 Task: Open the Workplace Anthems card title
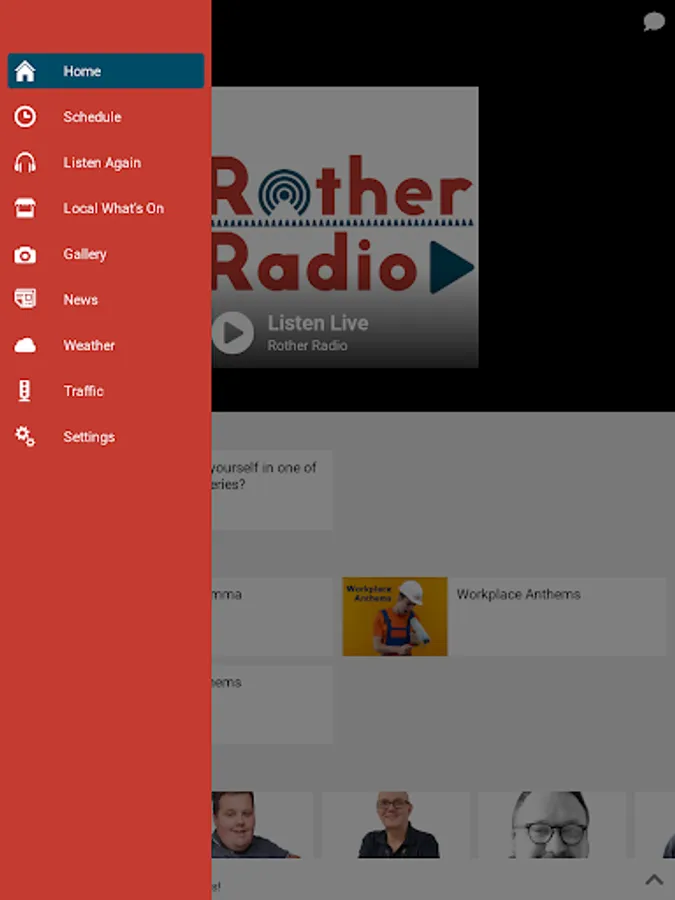point(518,594)
